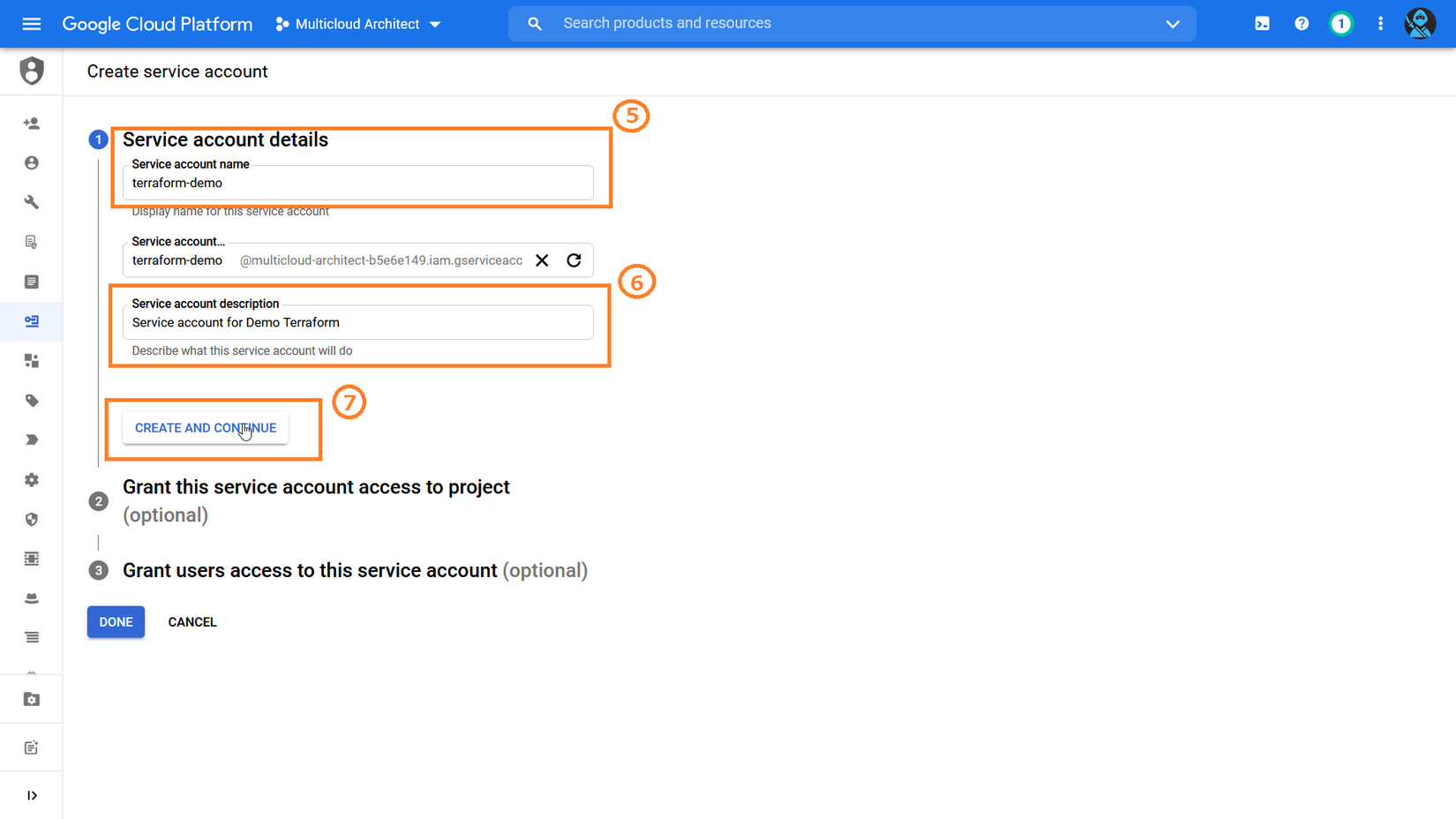The image size is (1456, 819).
Task: Open the gear Settings sidebar icon
Action: [32, 480]
